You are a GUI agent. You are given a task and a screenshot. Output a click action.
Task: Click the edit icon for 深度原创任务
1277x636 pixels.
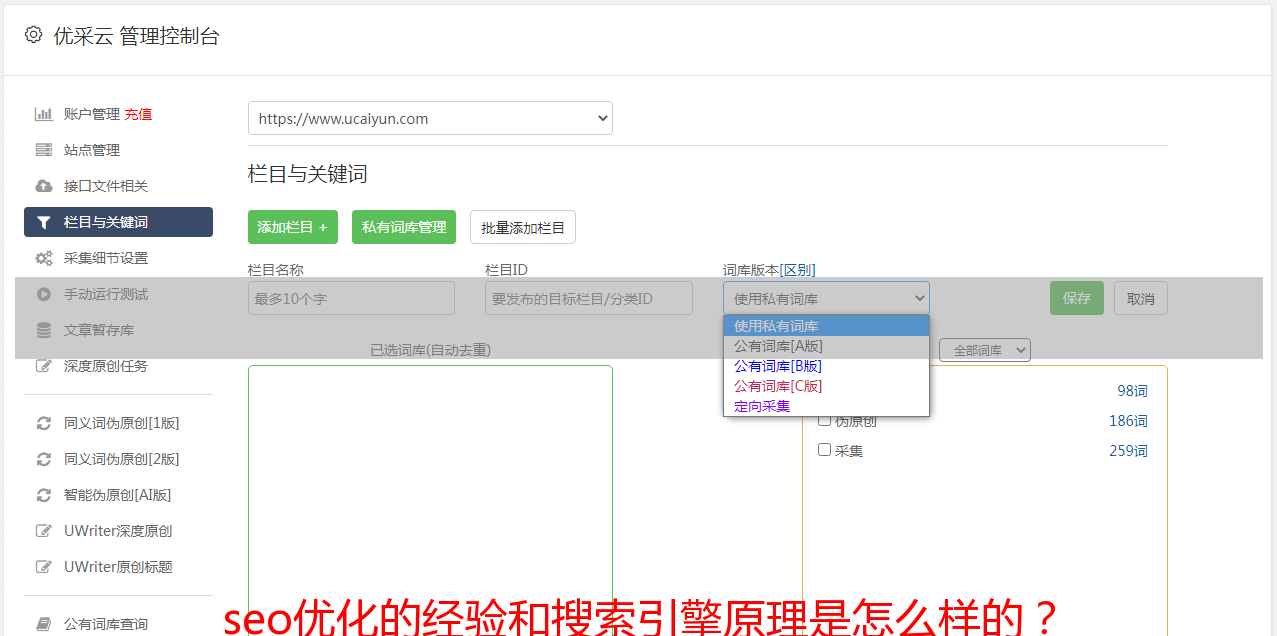pos(43,366)
